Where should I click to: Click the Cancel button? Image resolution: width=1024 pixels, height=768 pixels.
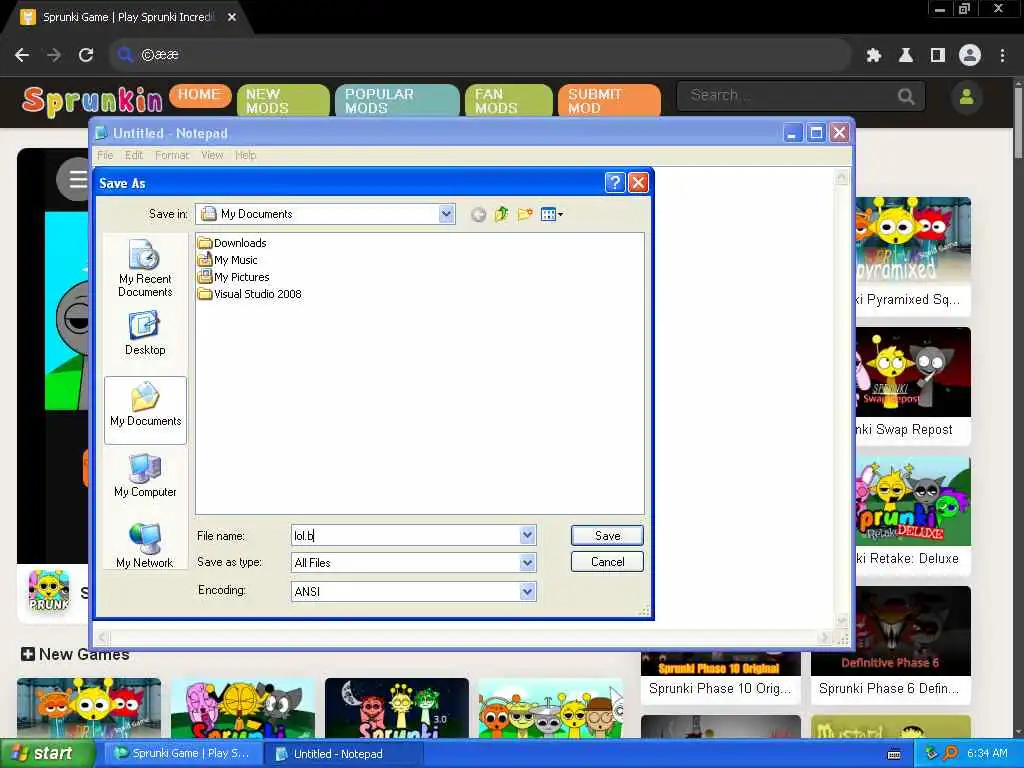click(607, 562)
